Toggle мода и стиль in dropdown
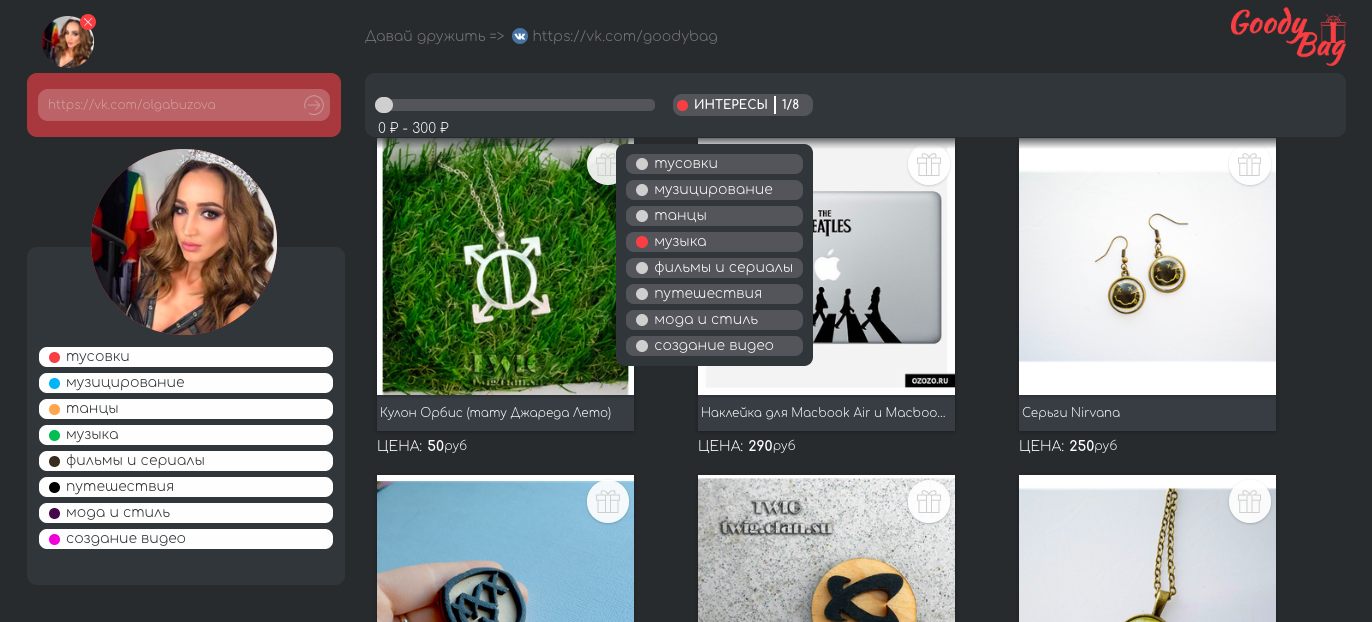This screenshot has height=622, width=1372. point(714,320)
